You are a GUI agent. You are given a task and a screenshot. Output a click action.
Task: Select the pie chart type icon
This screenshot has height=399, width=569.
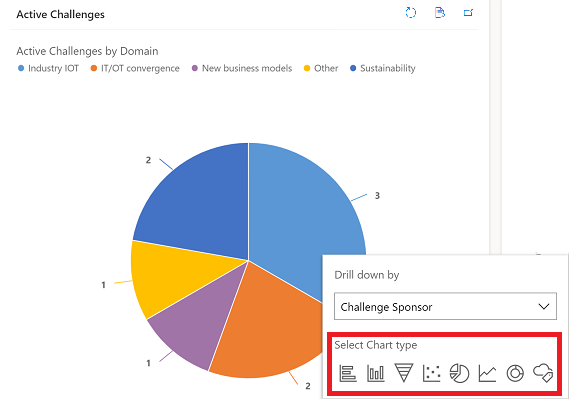(x=459, y=373)
